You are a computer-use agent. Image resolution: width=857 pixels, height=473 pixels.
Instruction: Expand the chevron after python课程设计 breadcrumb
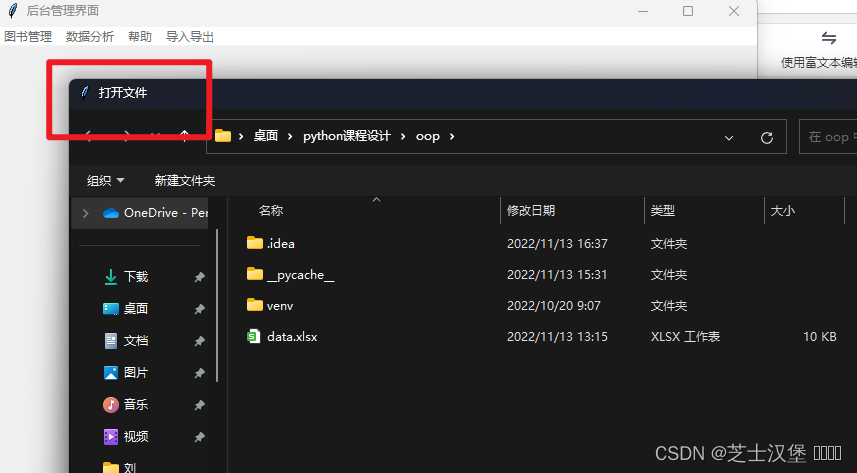point(403,136)
